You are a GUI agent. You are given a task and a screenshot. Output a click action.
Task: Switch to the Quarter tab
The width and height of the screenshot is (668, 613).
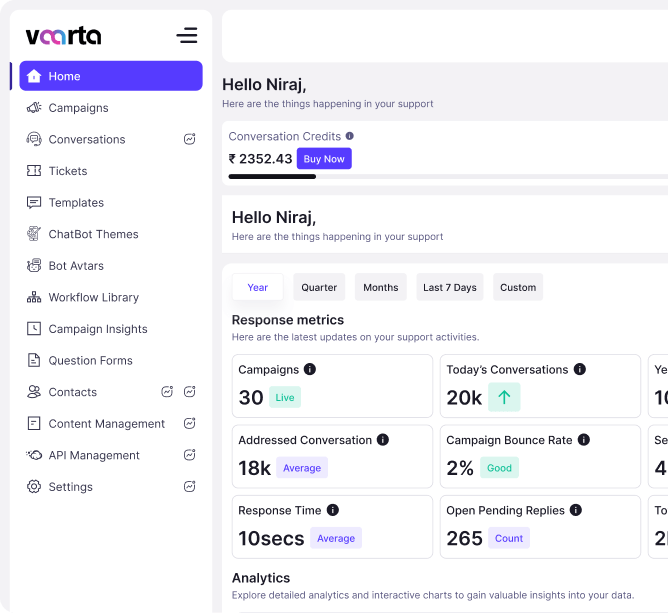[x=319, y=287]
